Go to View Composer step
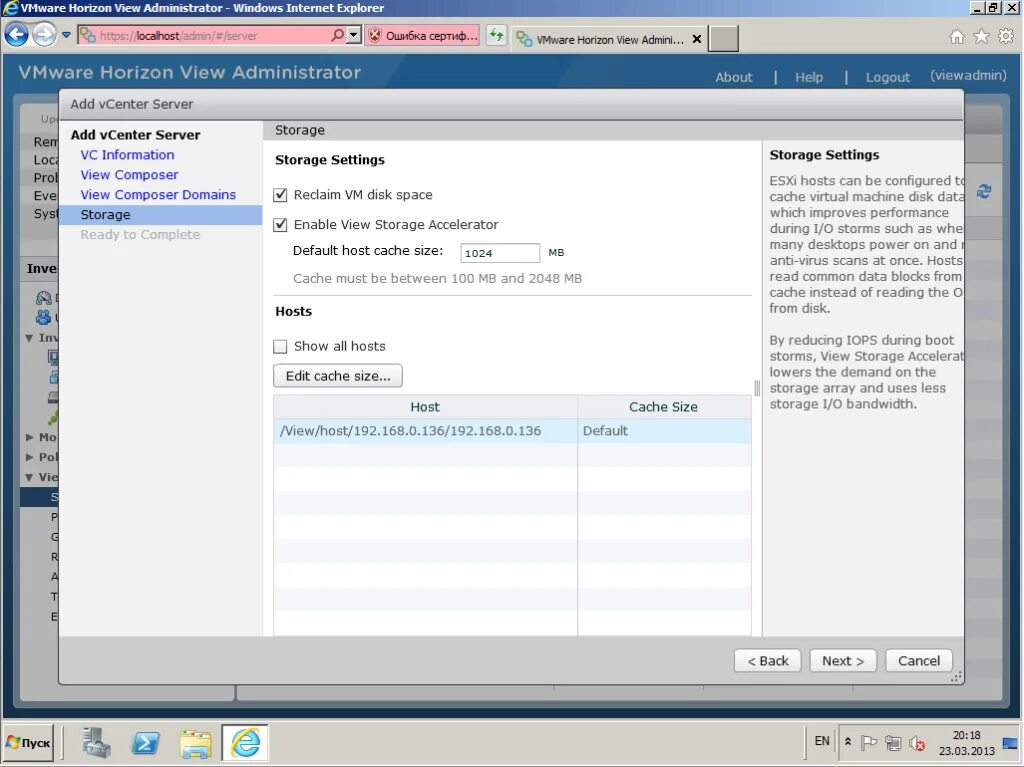Image resolution: width=1024 pixels, height=767 pixels. point(129,175)
